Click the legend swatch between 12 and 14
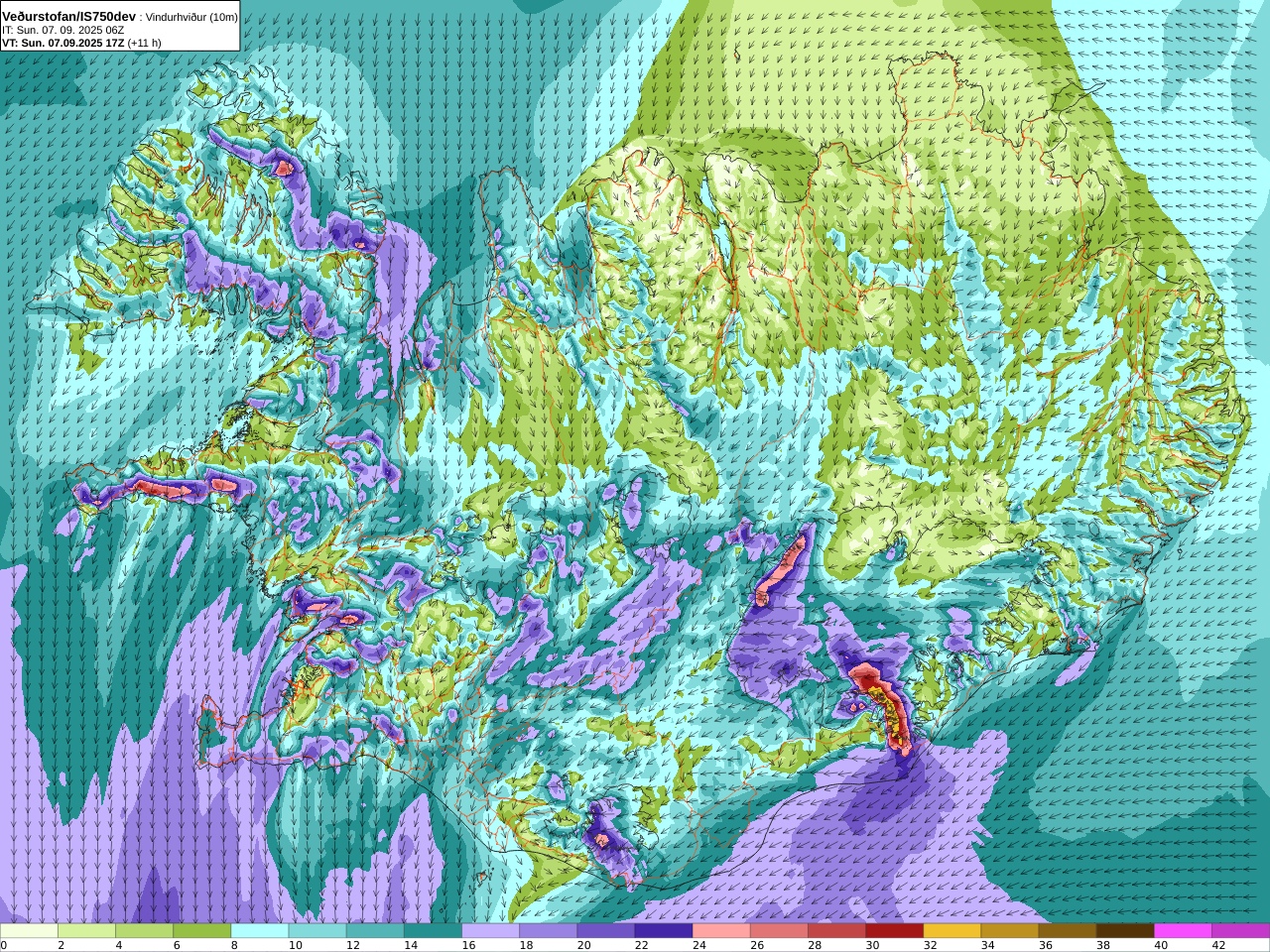1270x952 pixels. tap(375, 931)
